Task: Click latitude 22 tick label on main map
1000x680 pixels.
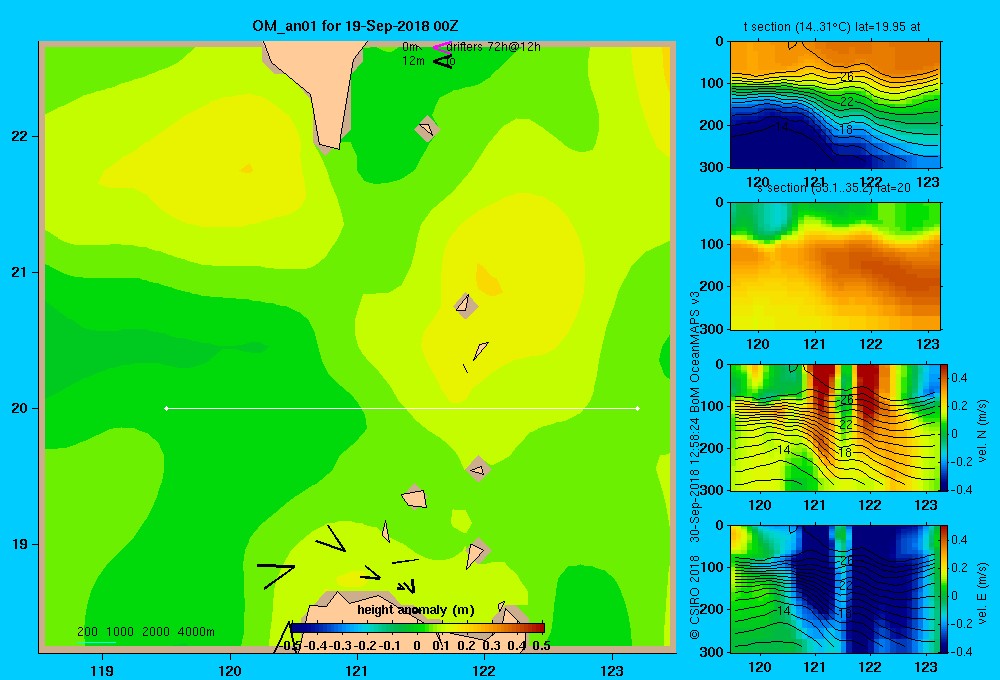Action: (20, 136)
